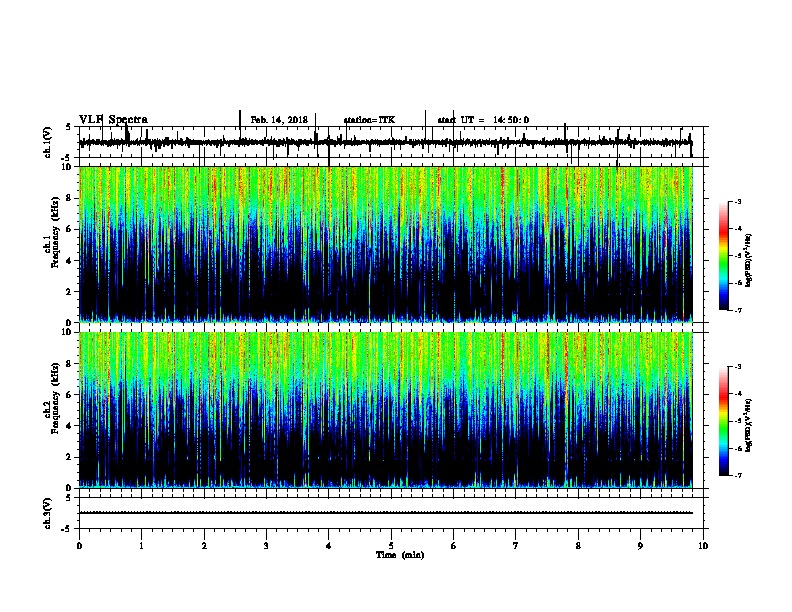Click the ch.2 spectrogram color bar

[x=724, y=421]
